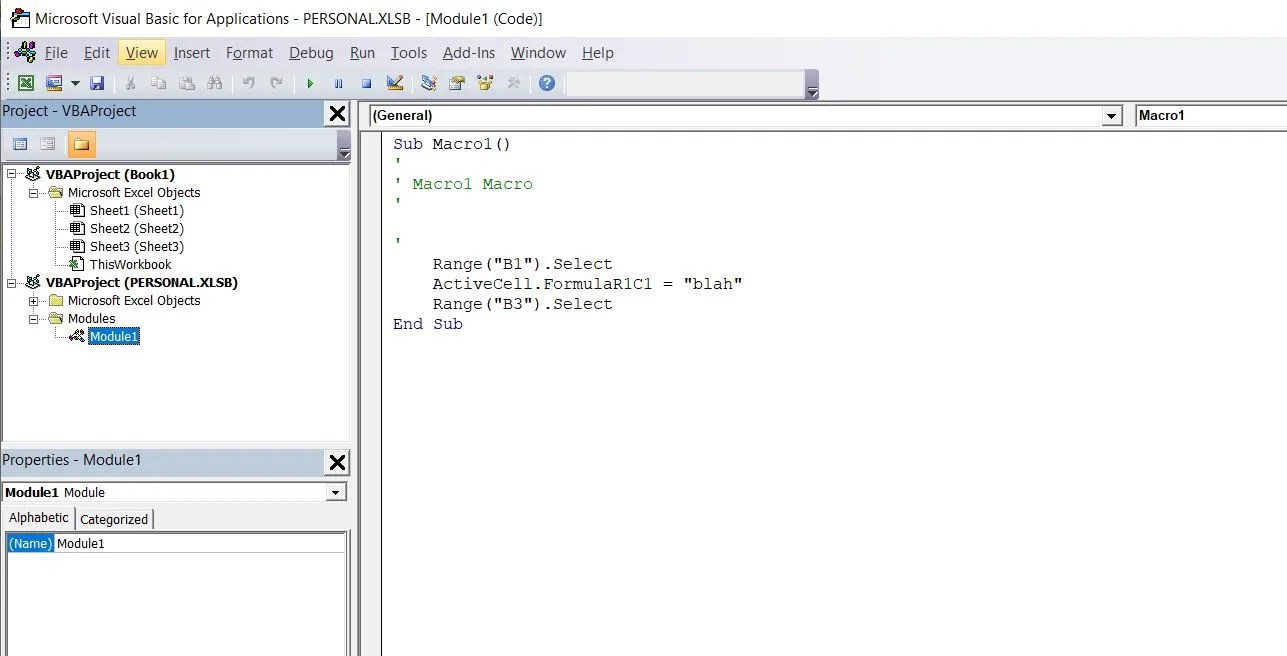The width and height of the screenshot is (1287, 656).
Task: Select ThisWorkbook in project tree
Action: 130,265
